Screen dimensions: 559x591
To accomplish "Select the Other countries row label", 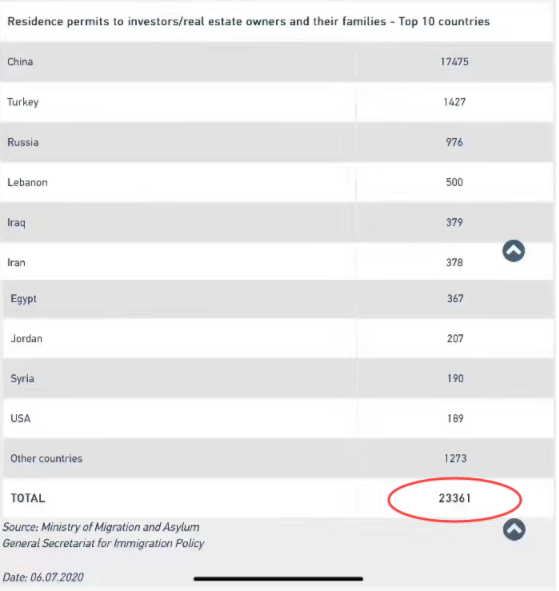I will (46, 458).
